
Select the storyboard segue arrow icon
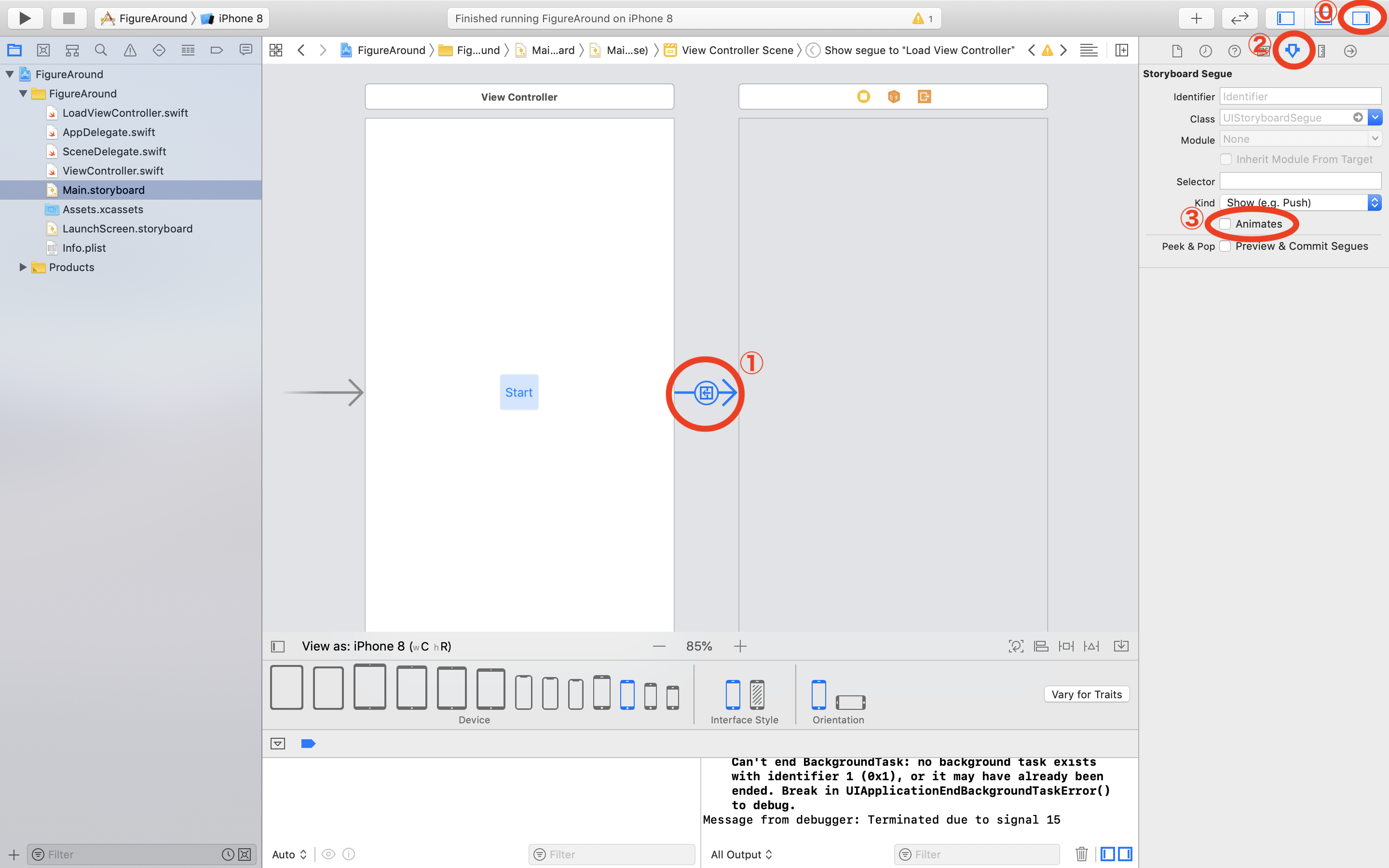706,393
